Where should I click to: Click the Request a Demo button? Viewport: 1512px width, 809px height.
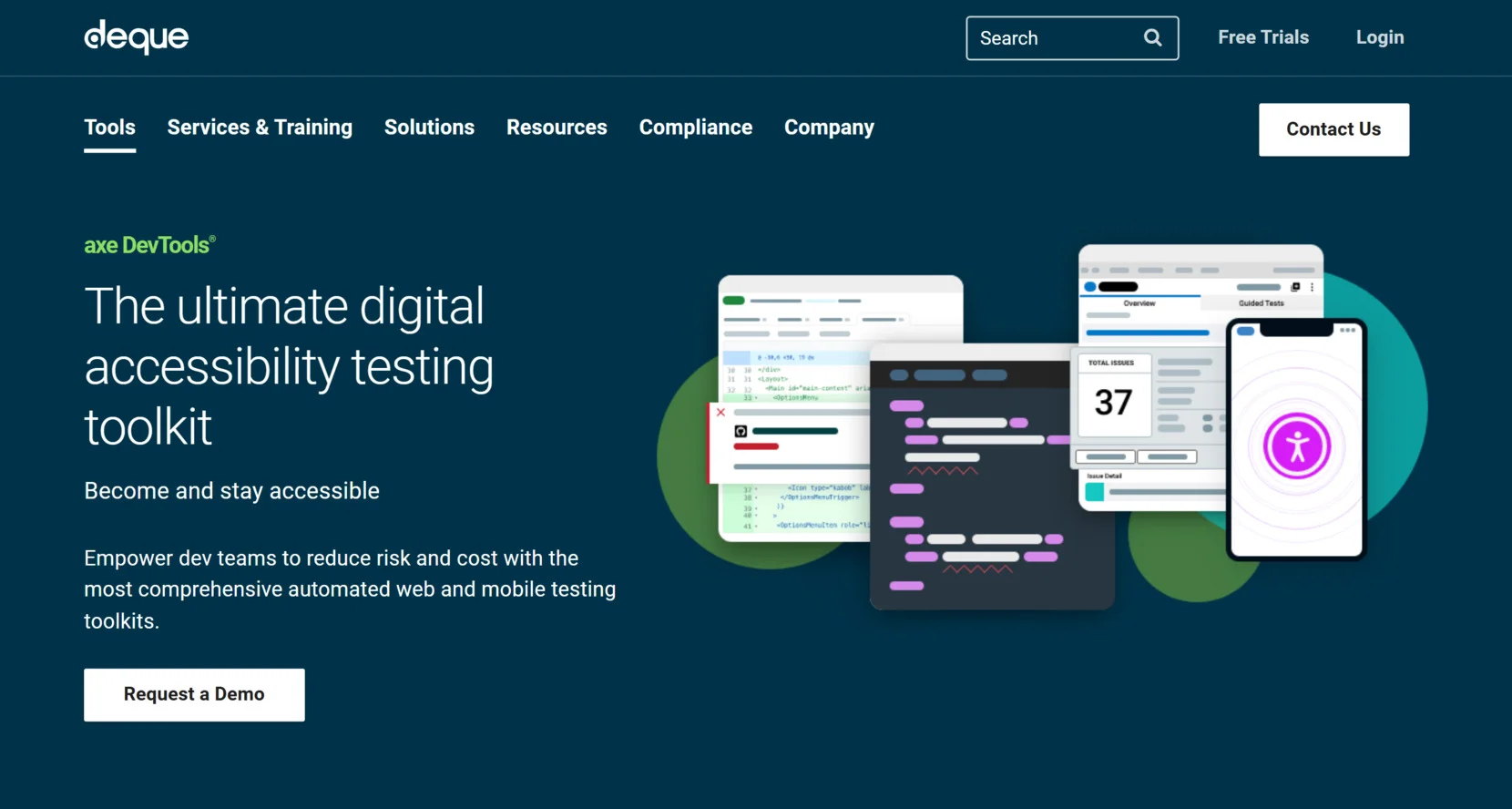click(194, 694)
